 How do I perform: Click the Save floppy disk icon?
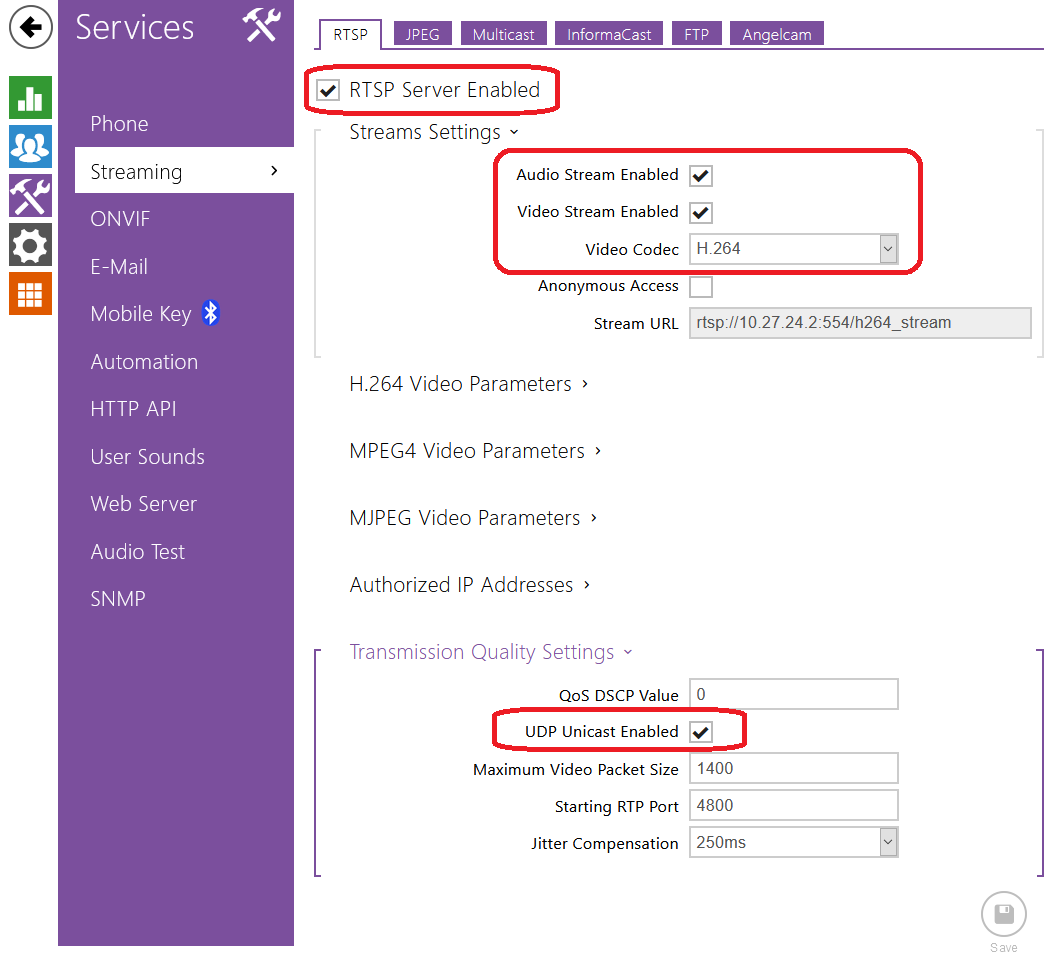1003,914
